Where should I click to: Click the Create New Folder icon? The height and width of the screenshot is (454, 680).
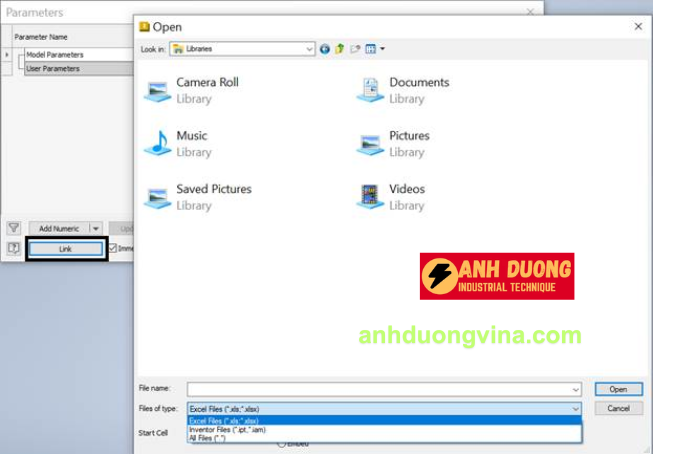coord(355,48)
